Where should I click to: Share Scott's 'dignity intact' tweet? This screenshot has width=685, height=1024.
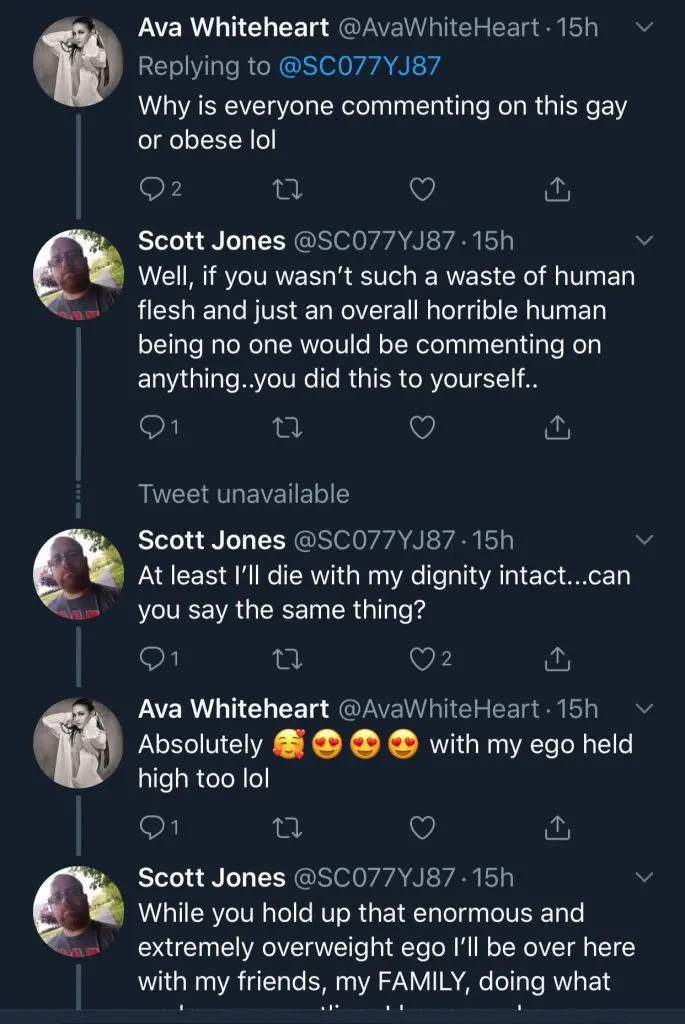[x=557, y=658]
